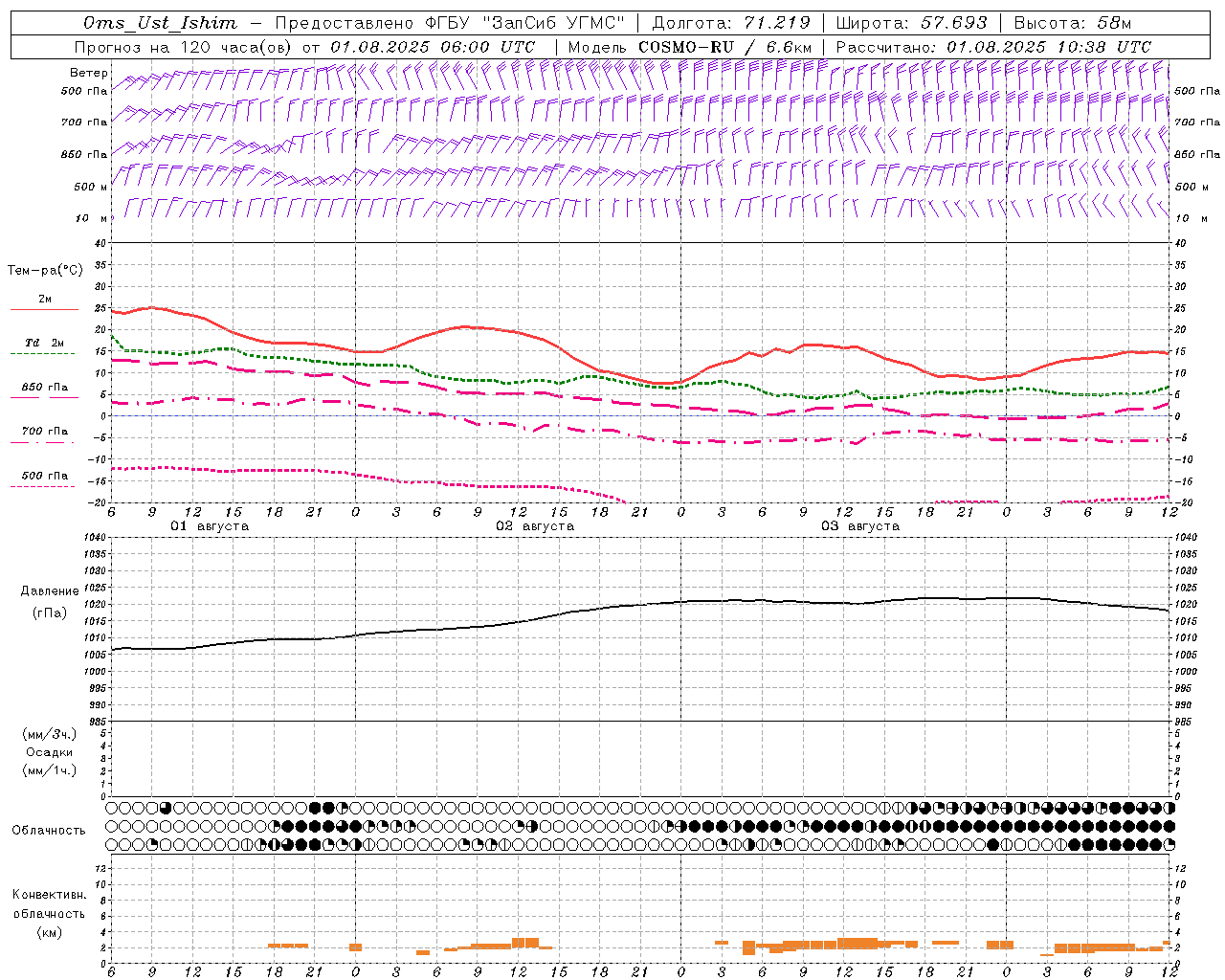
Task: Click the 2м temperature legend label
Action: pyautogui.click(x=45, y=300)
